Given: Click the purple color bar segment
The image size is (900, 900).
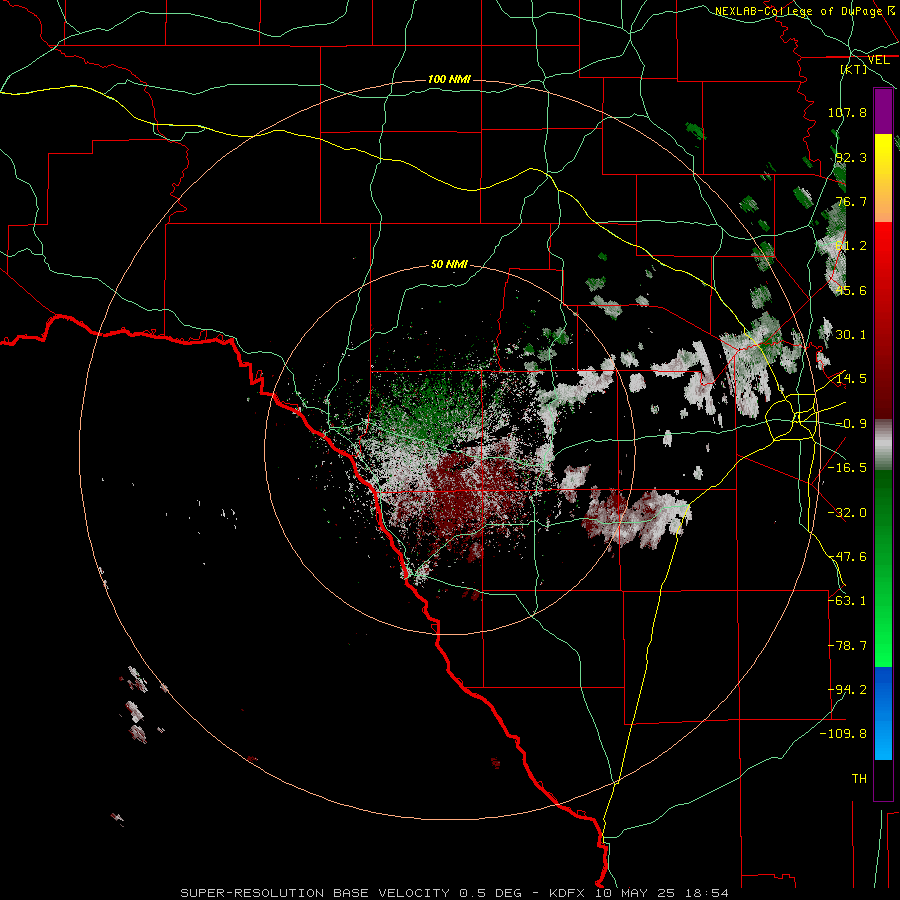Looking at the screenshot, I should point(883,111).
